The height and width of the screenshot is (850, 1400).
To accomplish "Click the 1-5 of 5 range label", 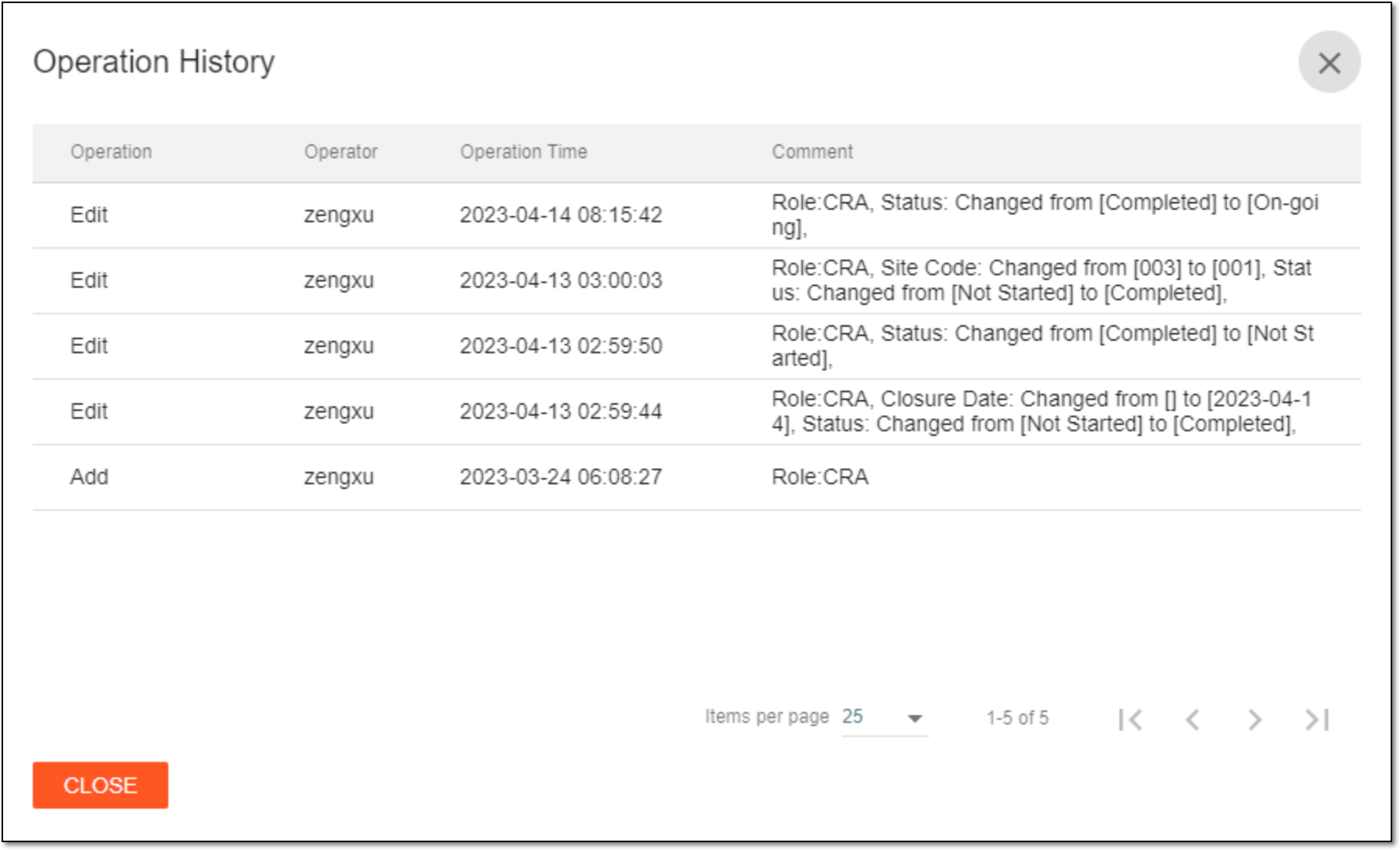I will point(1017,717).
